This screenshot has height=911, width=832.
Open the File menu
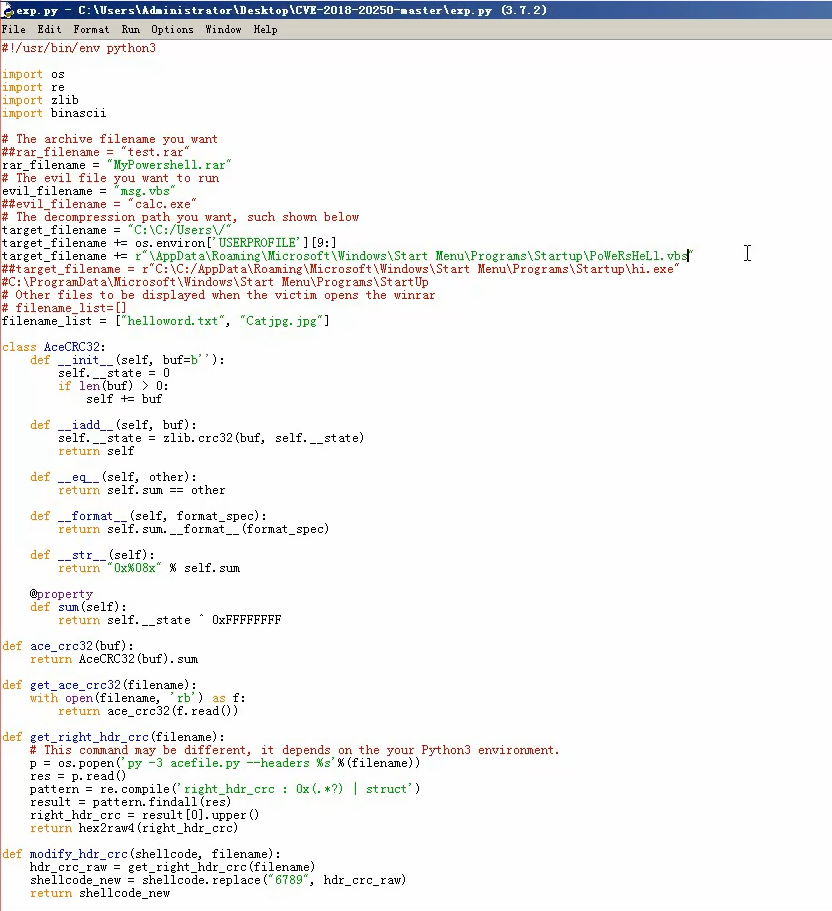[14, 29]
